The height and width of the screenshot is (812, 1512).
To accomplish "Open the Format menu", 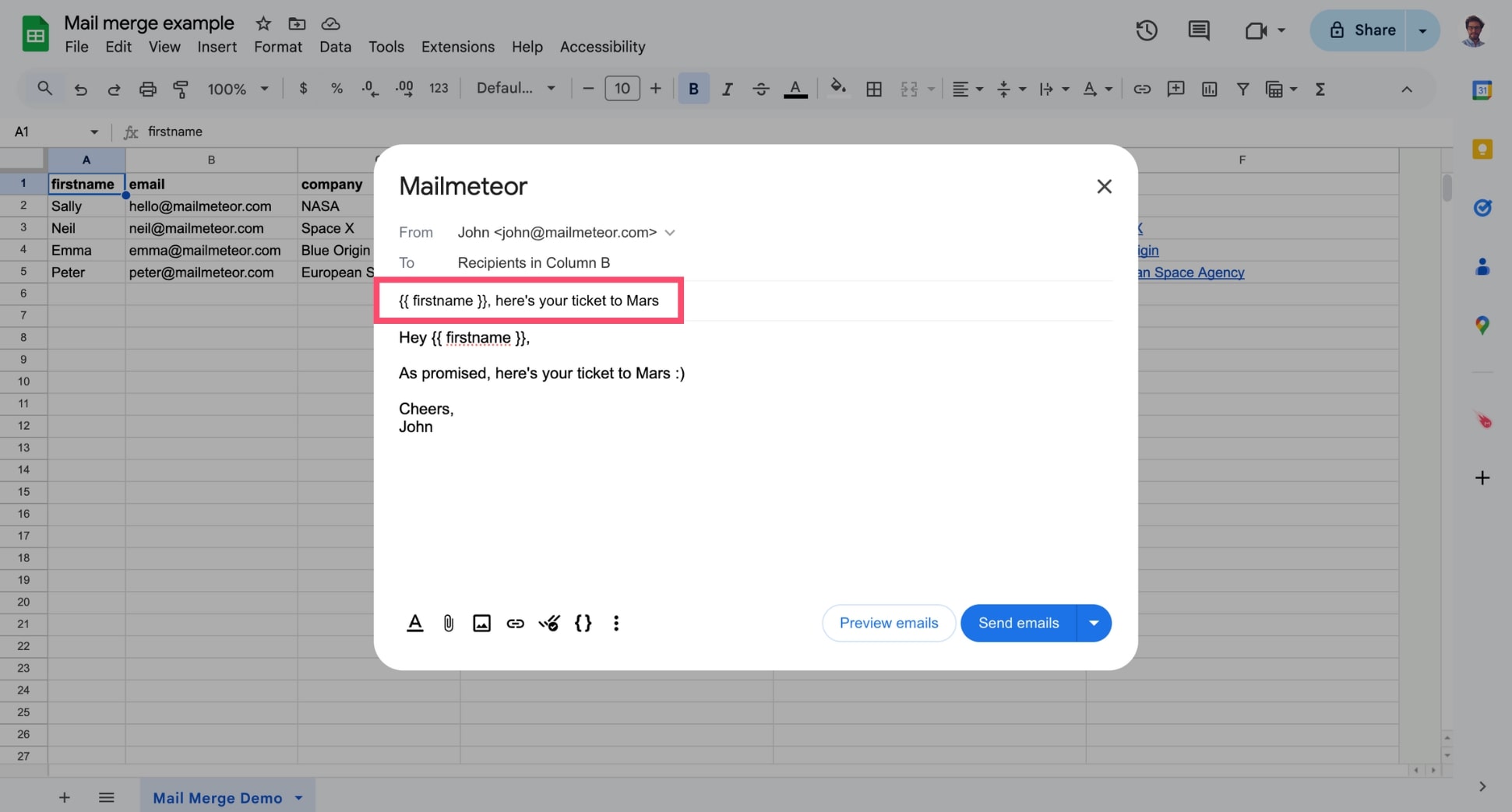I will 278,47.
